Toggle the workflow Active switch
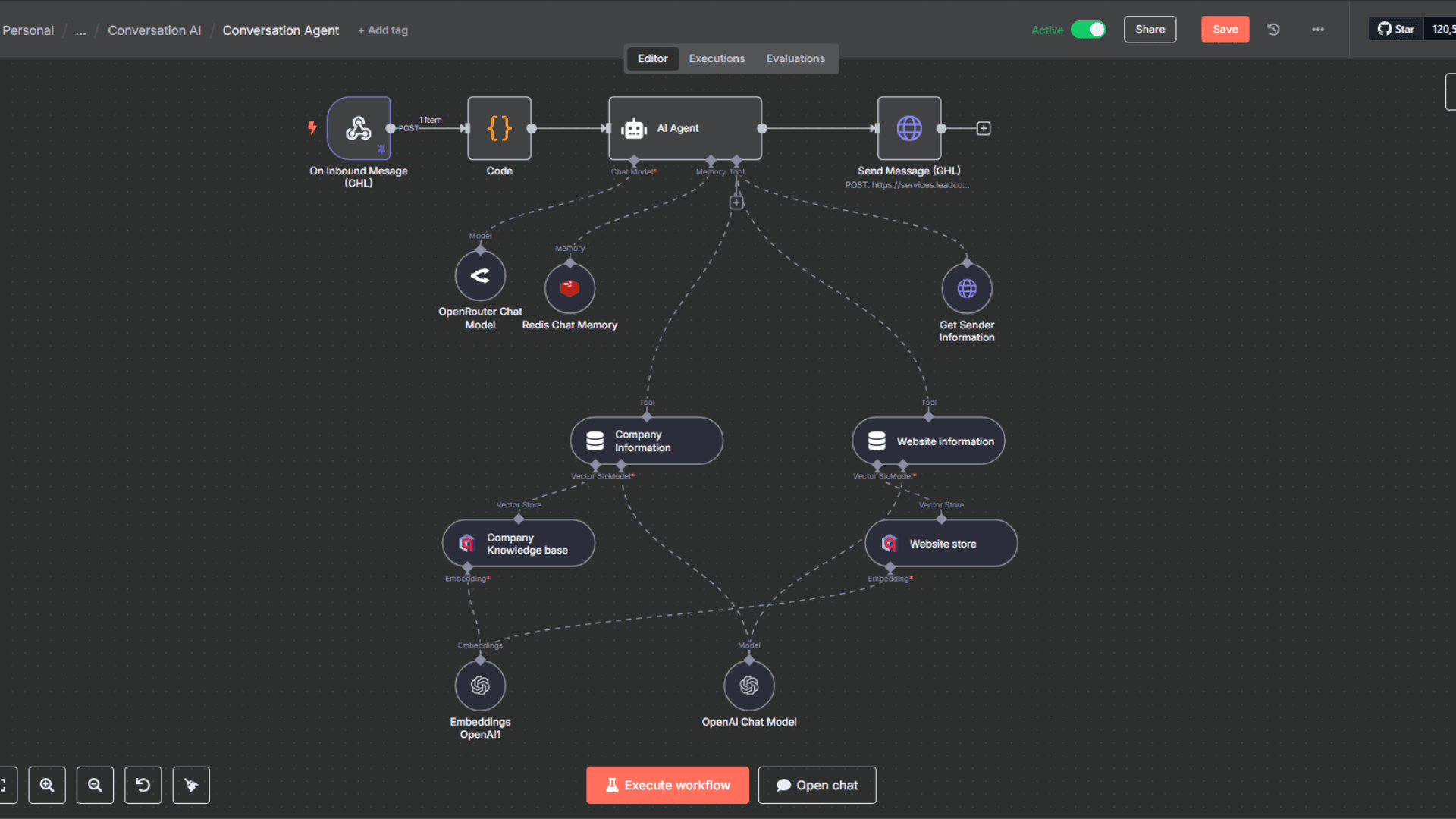The height and width of the screenshot is (819, 1456). pyautogui.click(x=1088, y=30)
